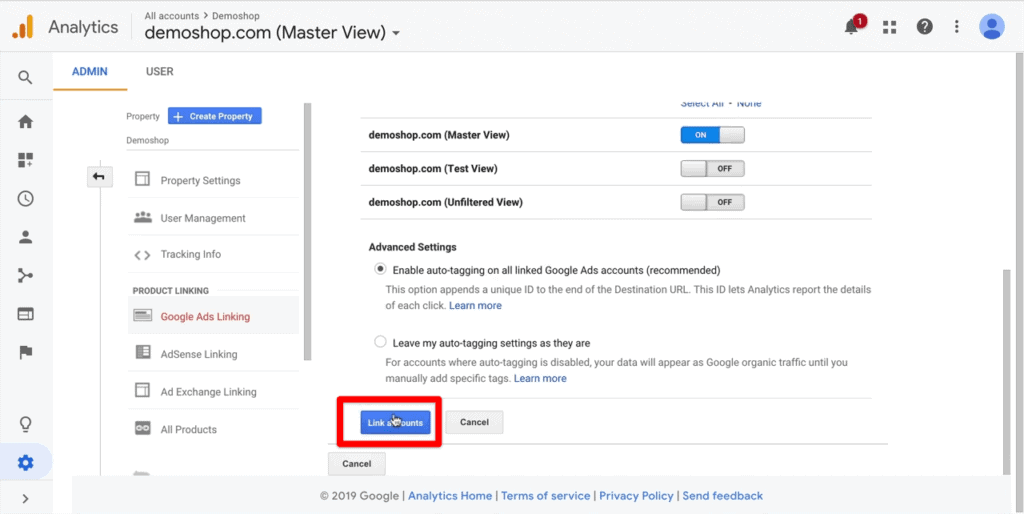Select Leave my auto-tagging settings radio
Screen dimensions: 1024x514
tap(380, 342)
